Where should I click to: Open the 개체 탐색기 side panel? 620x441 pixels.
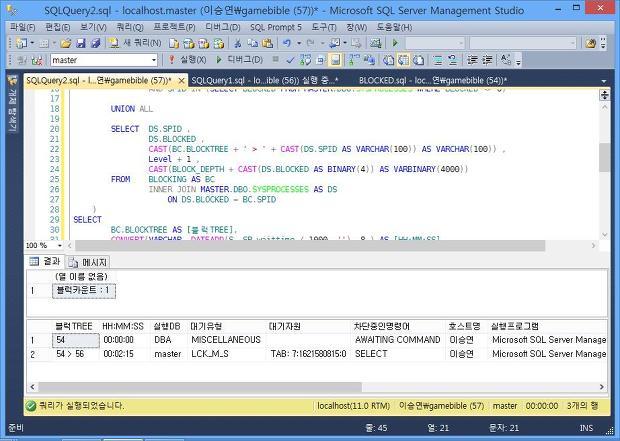pyautogui.click(x=12, y=105)
